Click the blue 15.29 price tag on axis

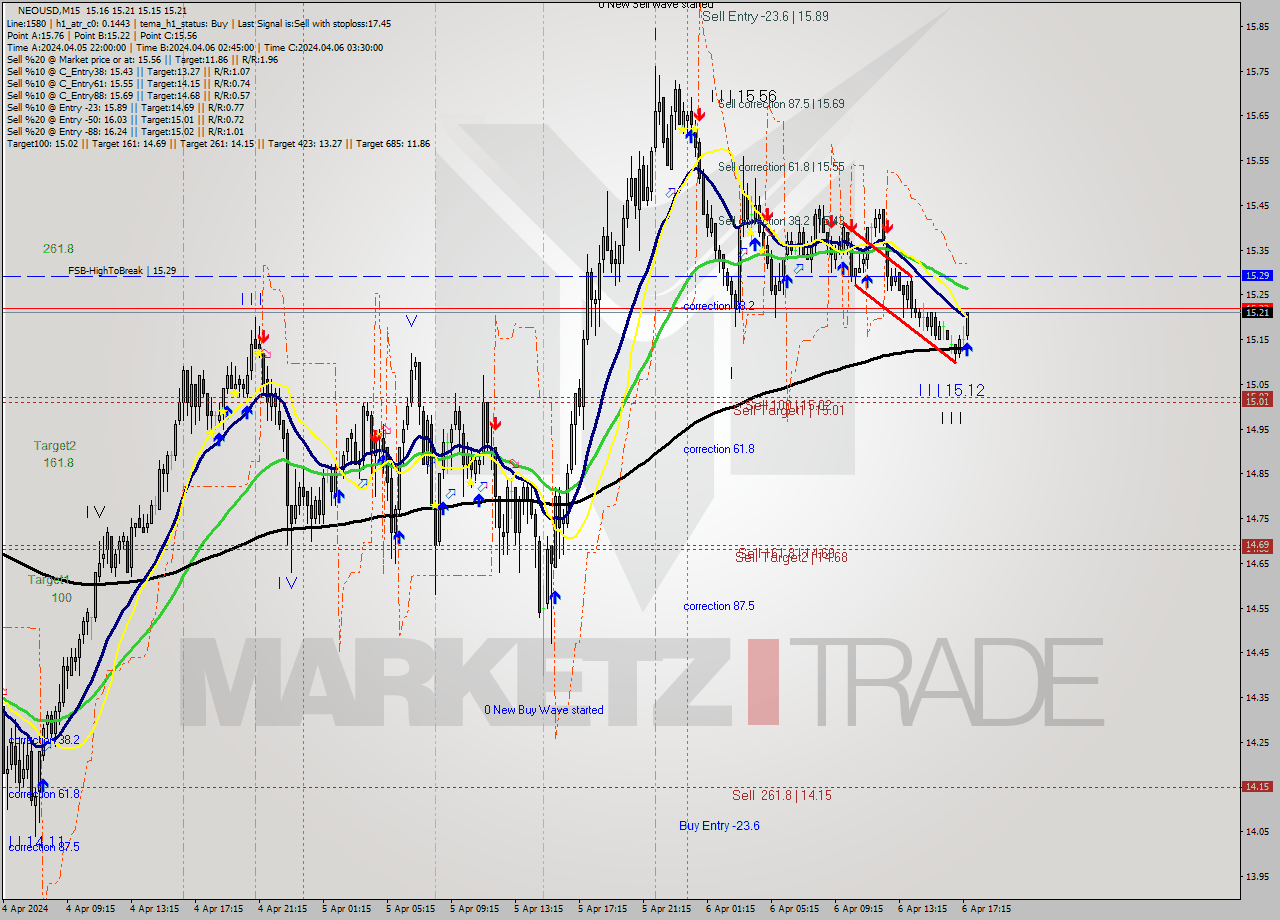(1256, 275)
